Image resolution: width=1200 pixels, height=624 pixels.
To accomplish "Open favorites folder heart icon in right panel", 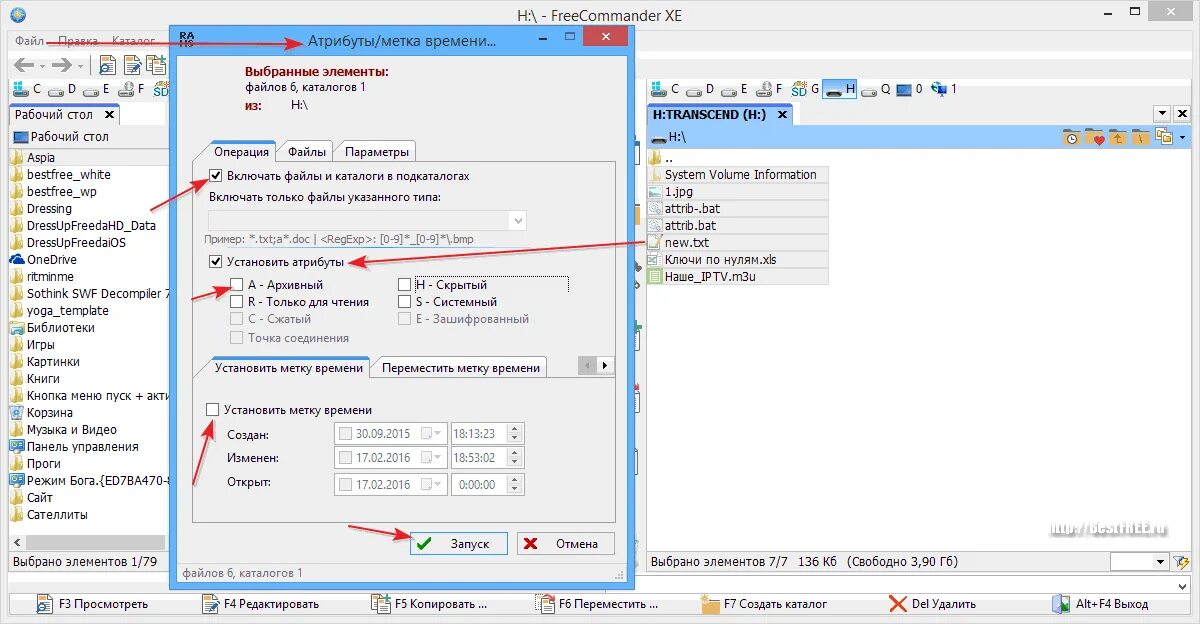I will 1094,137.
